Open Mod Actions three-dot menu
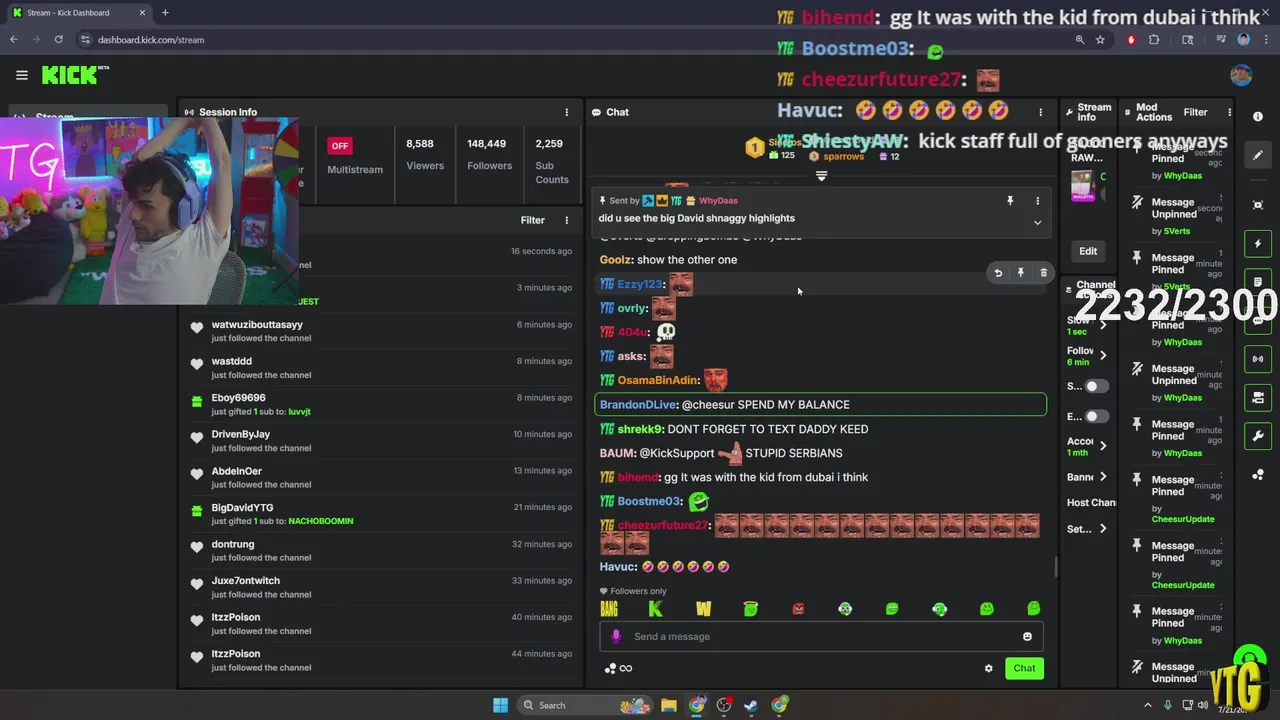Image resolution: width=1280 pixels, height=720 pixels. [x=1229, y=112]
